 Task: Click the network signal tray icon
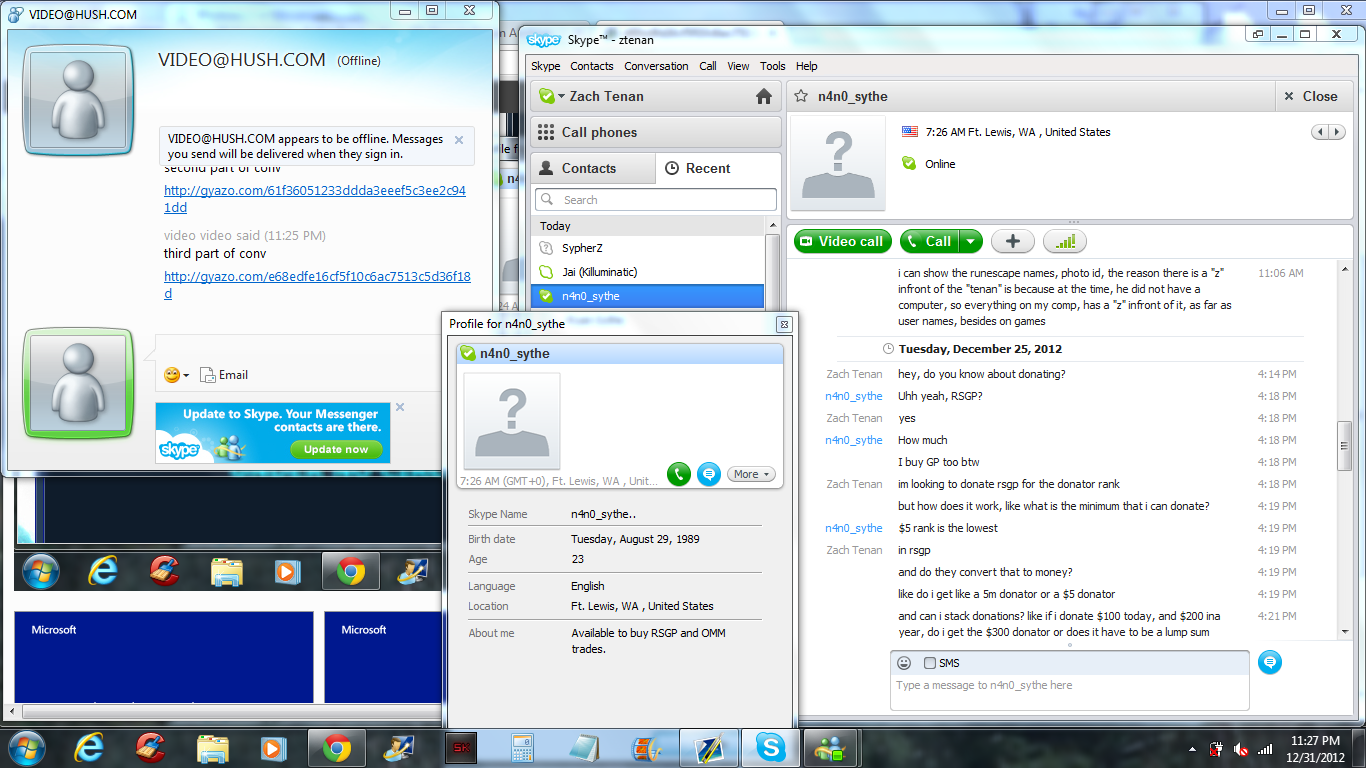click(x=1265, y=748)
